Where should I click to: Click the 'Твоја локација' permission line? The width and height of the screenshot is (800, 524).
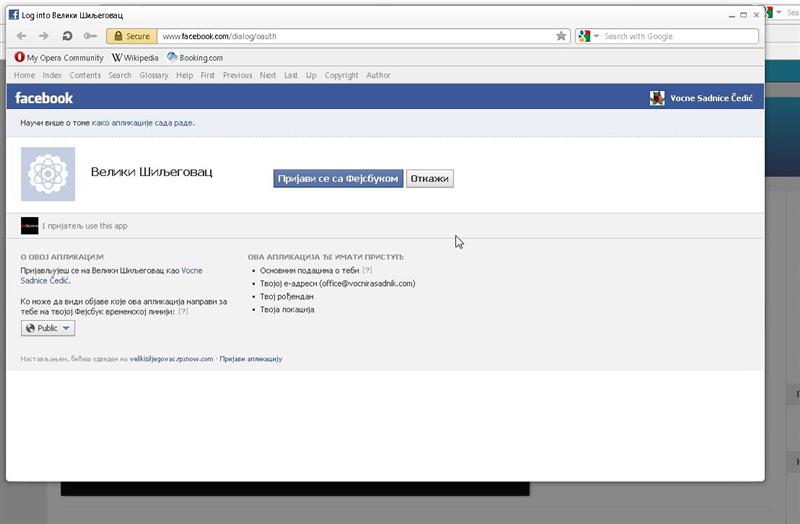pos(287,310)
